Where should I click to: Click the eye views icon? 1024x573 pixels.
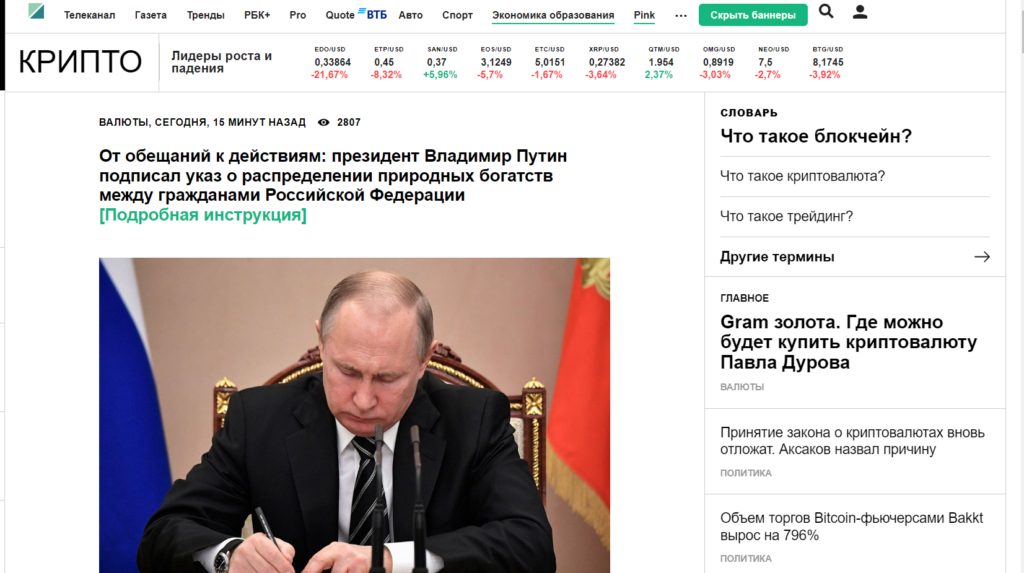click(323, 122)
